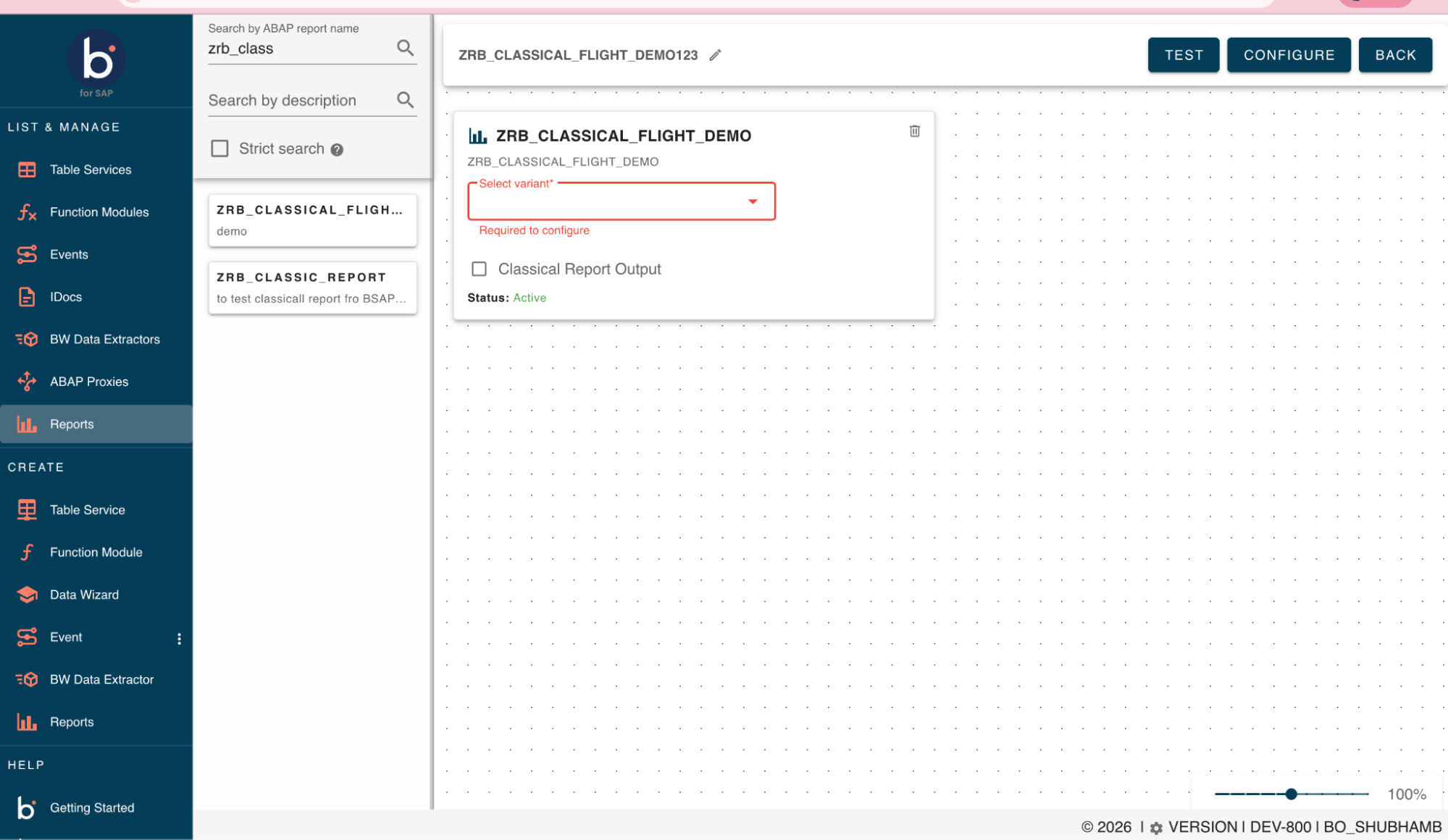Adjust the zoom slider handle
1448x840 pixels.
pos(1291,794)
